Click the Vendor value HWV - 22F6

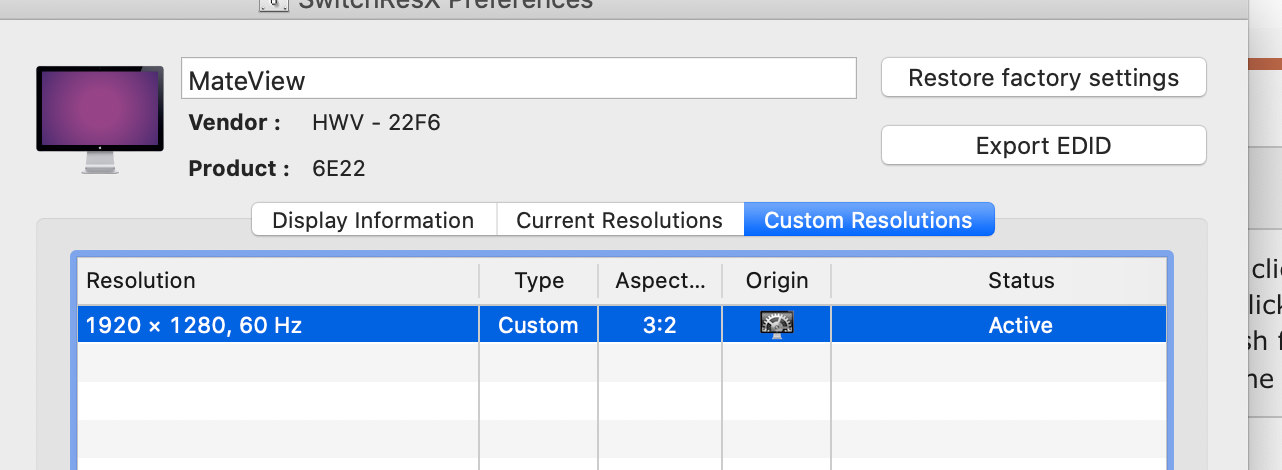[x=376, y=123]
